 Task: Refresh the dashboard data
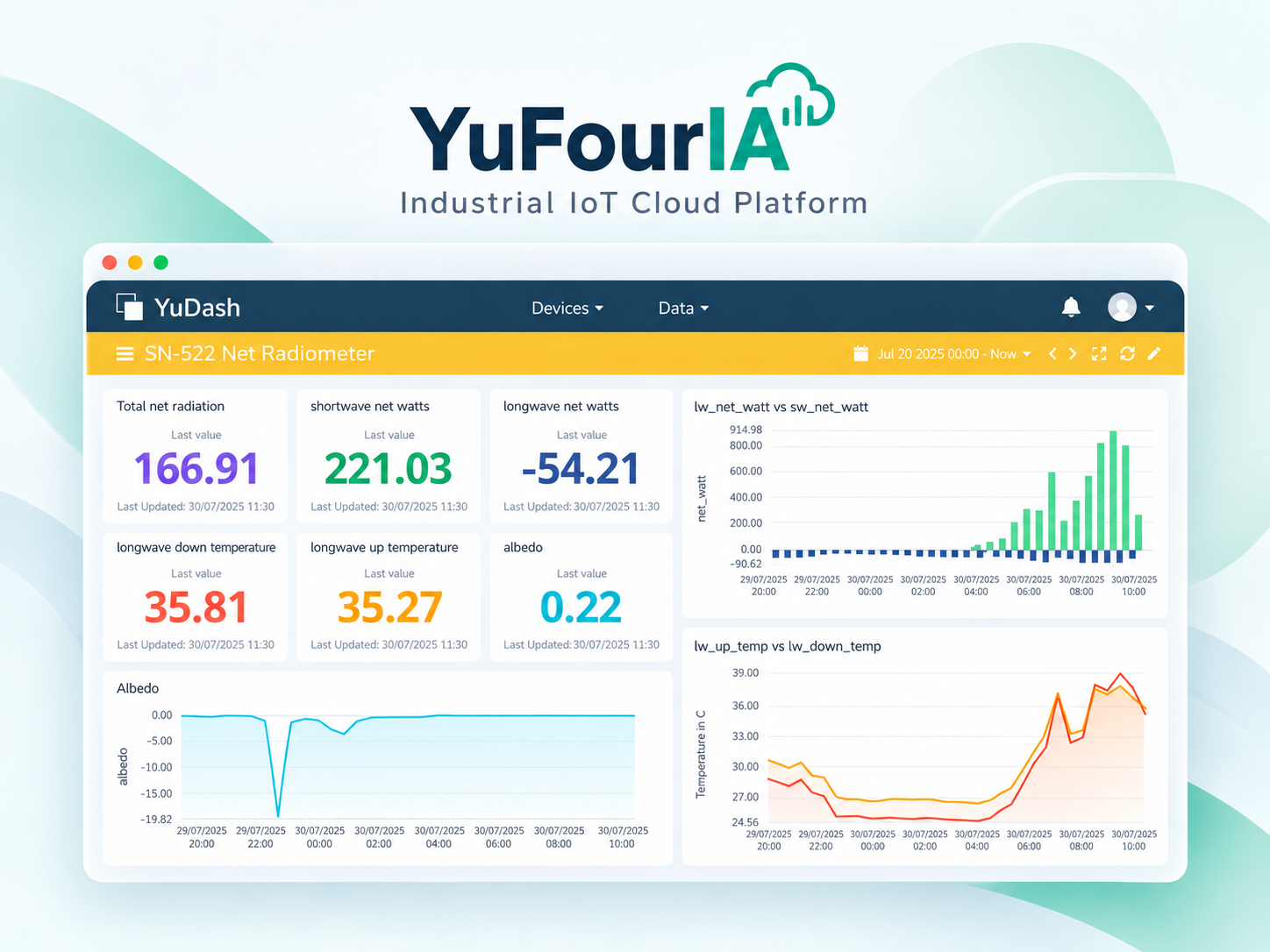click(1128, 353)
